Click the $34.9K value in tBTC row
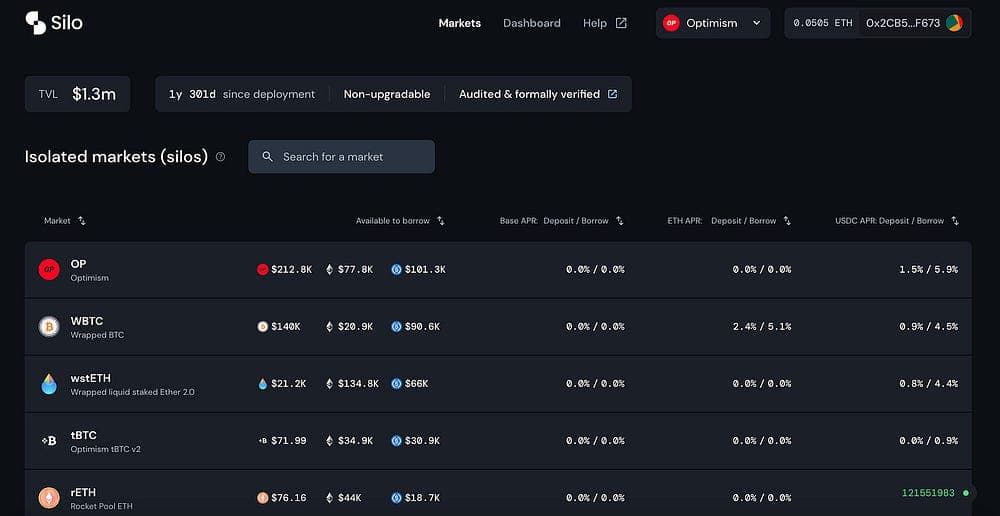Viewport: 1000px width, 516px height. [356, 441]
